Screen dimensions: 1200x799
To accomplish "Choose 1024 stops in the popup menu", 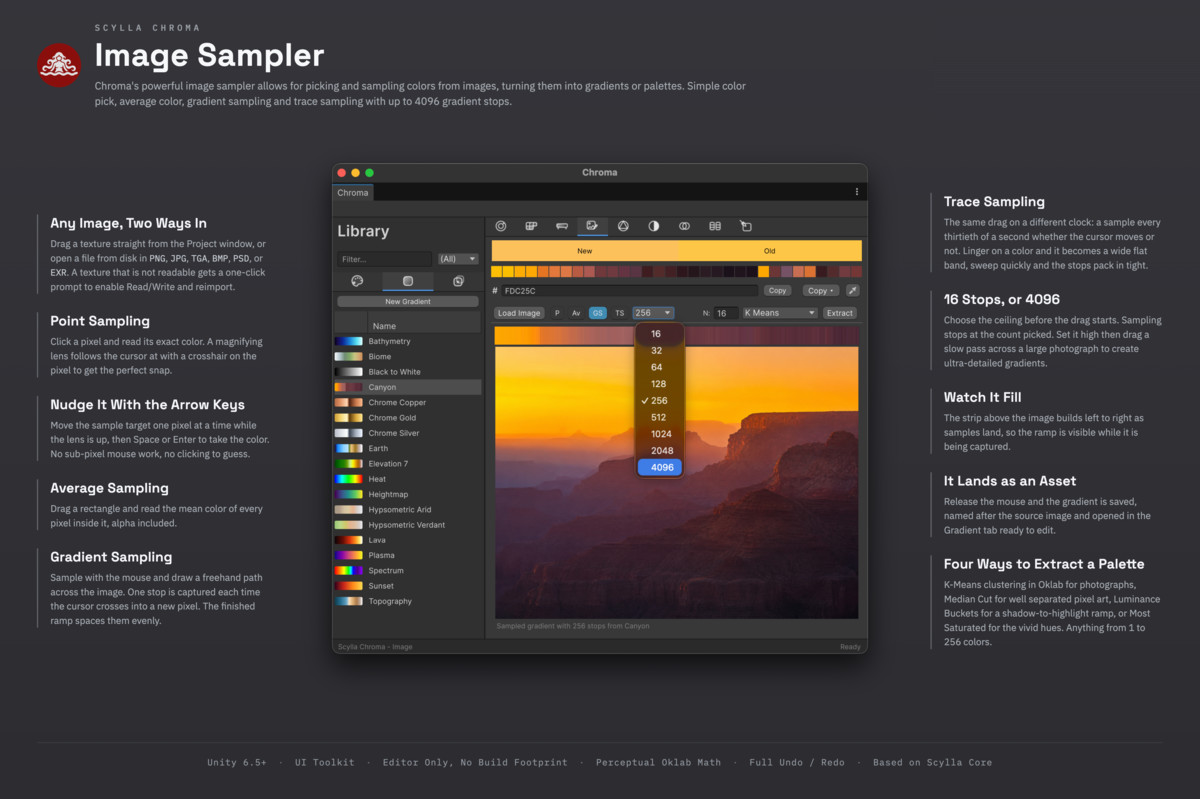I will 660,434.
